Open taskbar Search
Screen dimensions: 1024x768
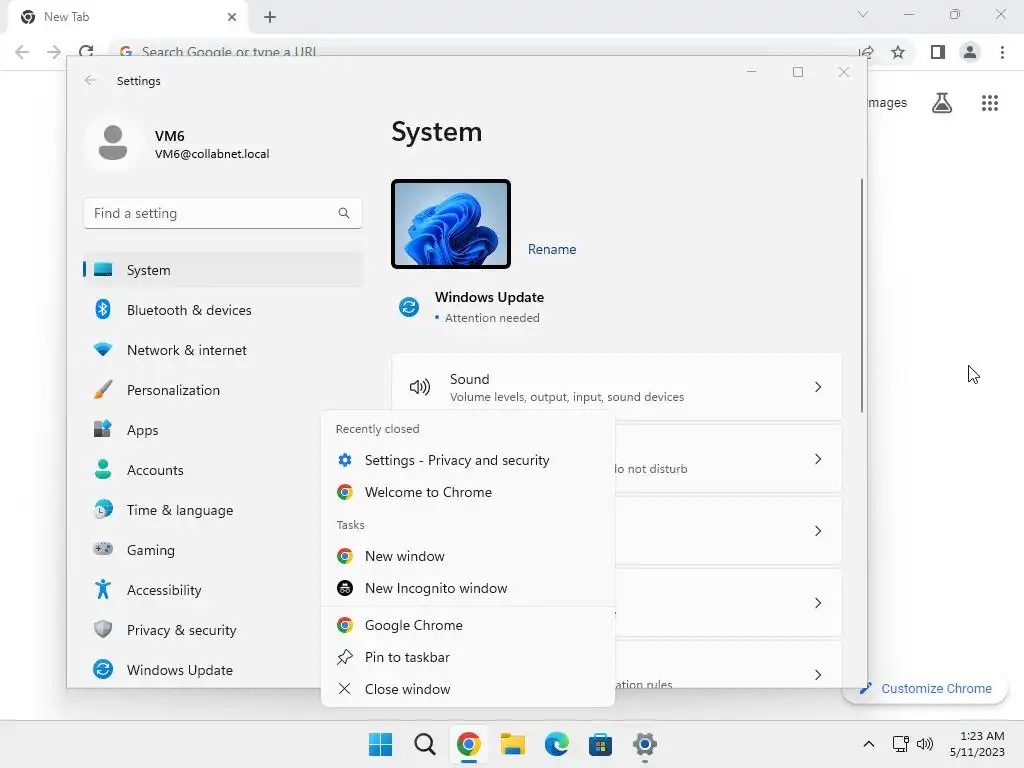tap(424, 744)
